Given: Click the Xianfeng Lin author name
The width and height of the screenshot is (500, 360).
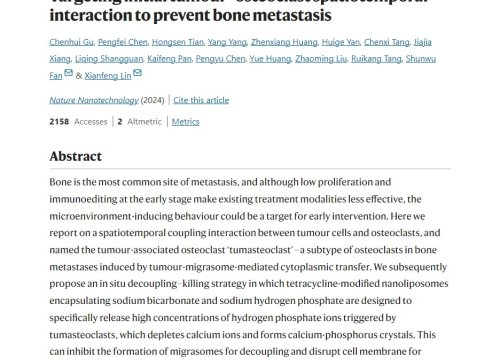Looking at the screenshot, I should [x=108, y=76].
